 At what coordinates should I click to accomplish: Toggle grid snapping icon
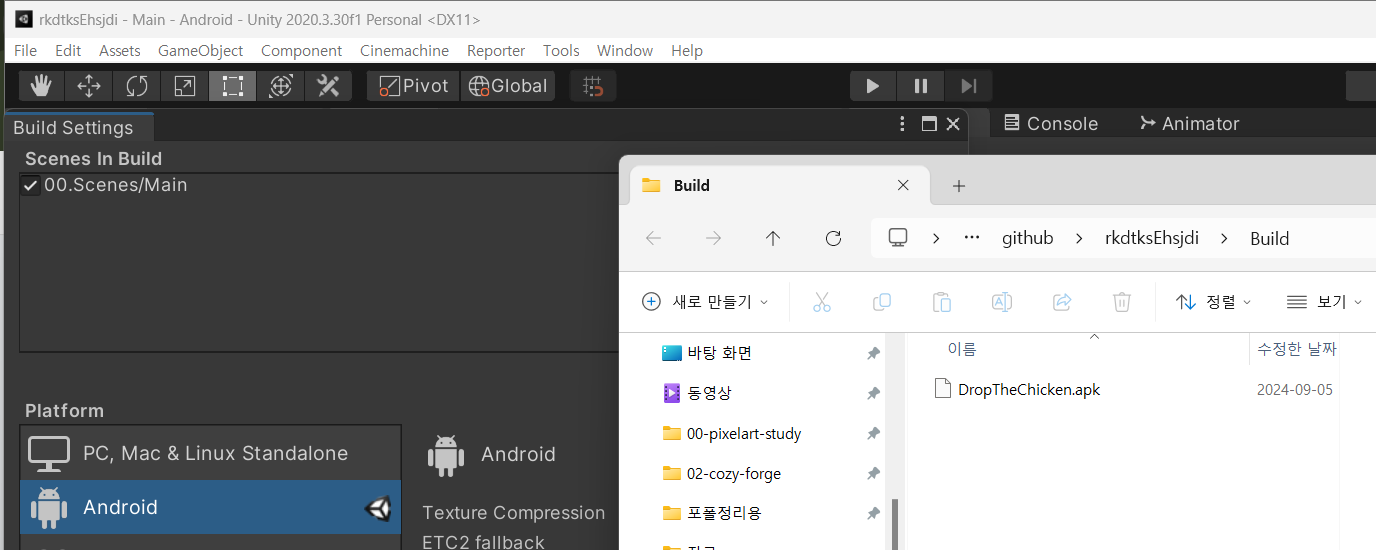(593, 86)
